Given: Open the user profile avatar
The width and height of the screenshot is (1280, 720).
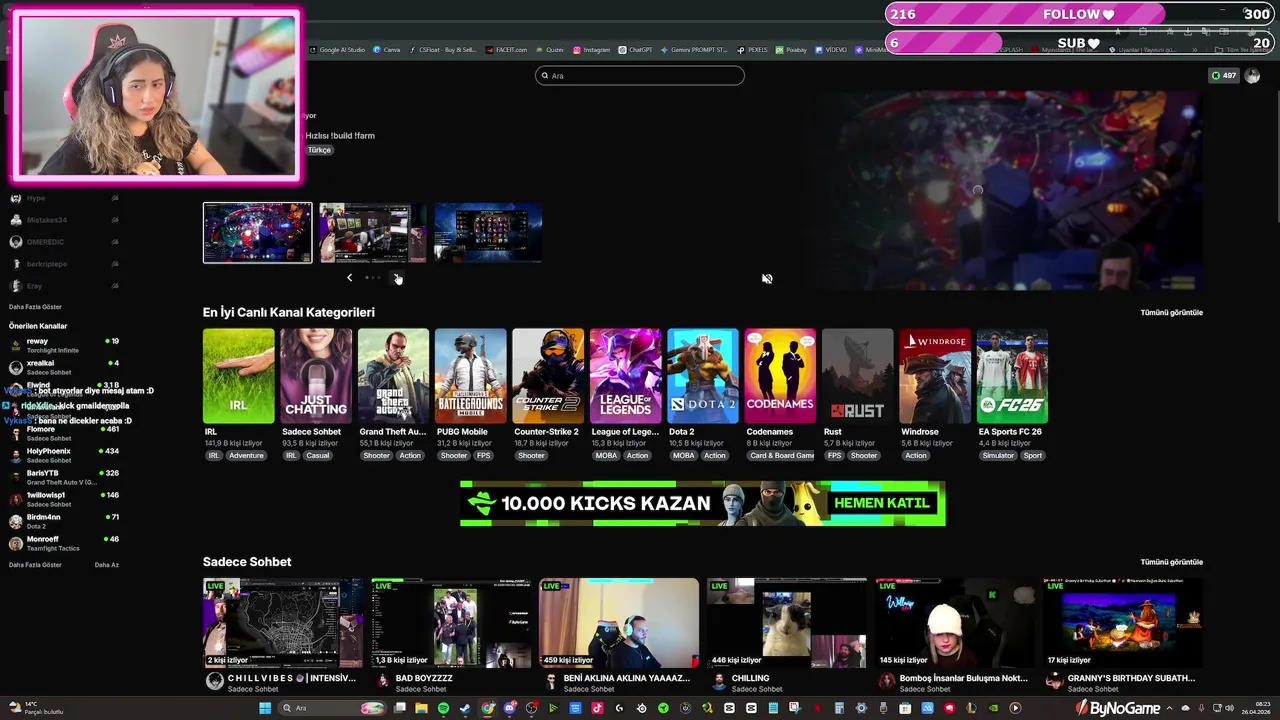Looking at the screenshot, I should pyautogui.click(x=1252, y=76).
